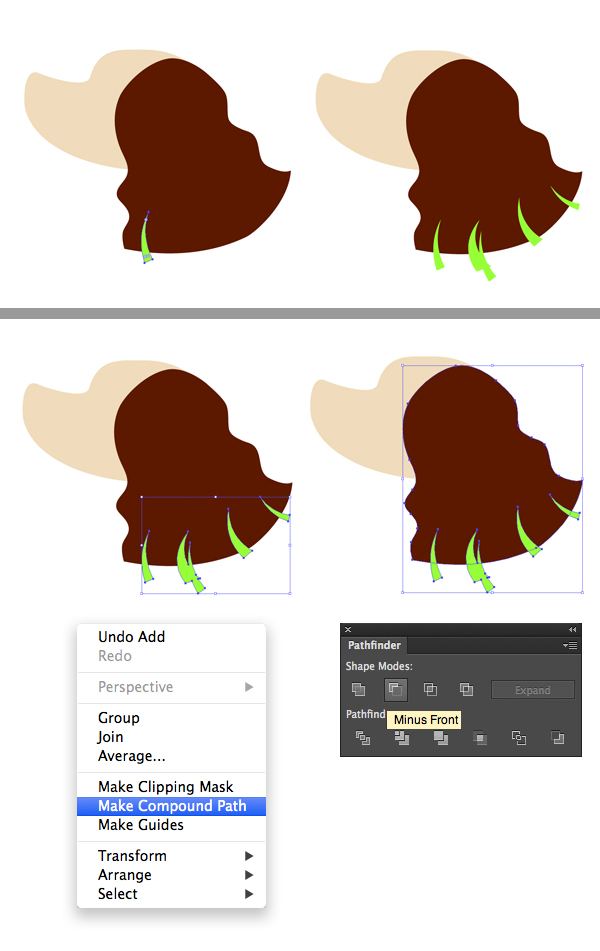Click the Divide pathfinder icon
Viewport: 600px width, 951px height.
[363, 738]
